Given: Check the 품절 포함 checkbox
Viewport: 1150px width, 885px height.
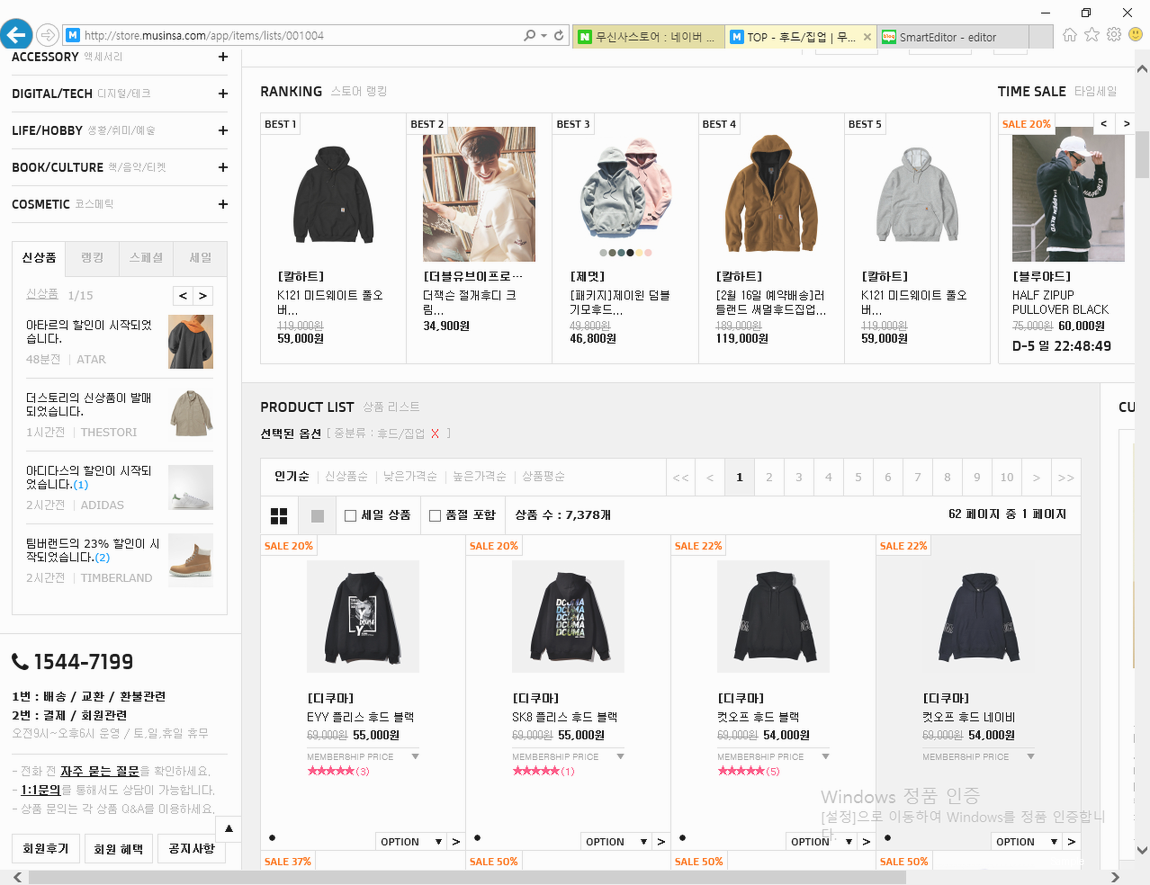Looking at the screenshot, I should (x=435, y=515).
